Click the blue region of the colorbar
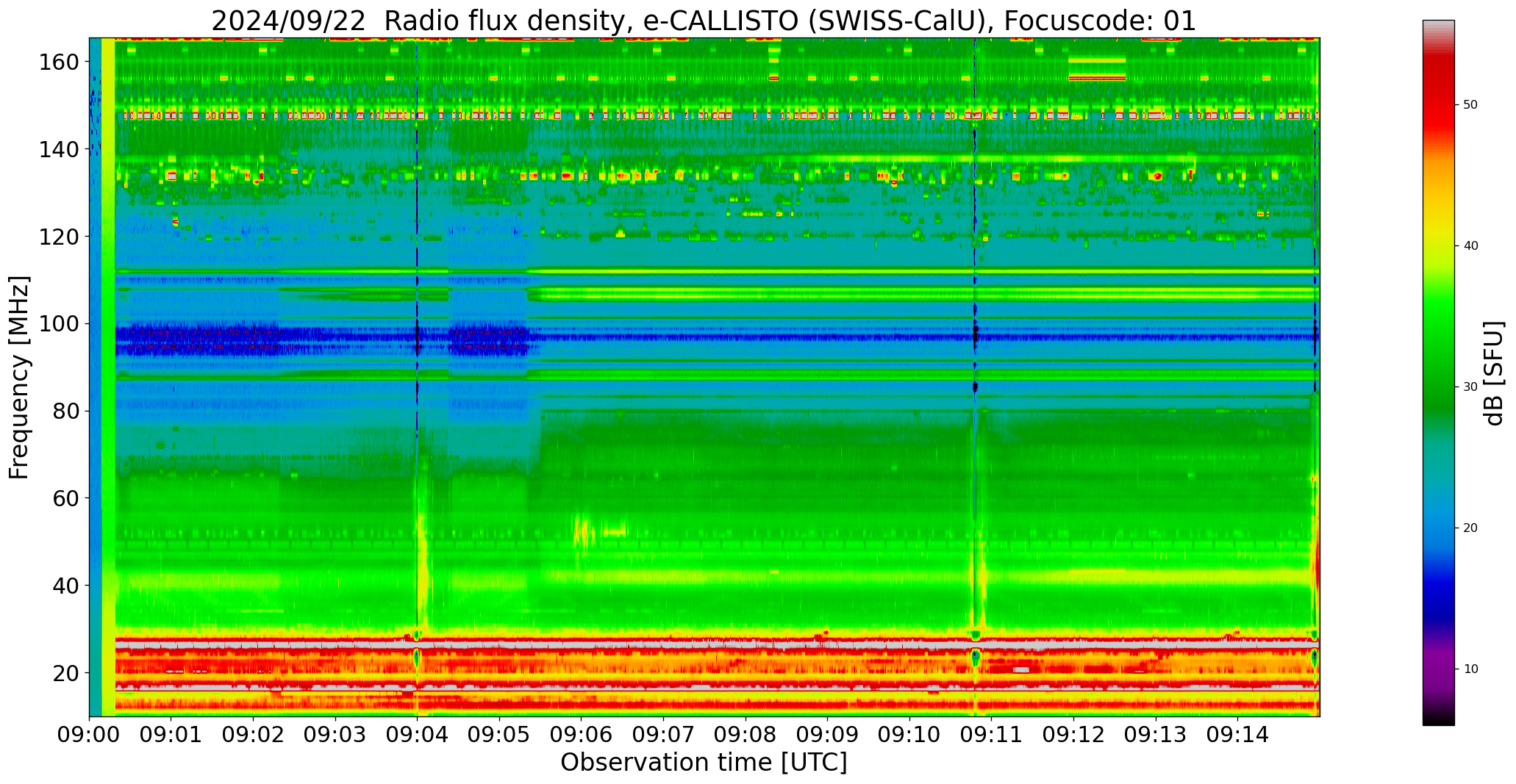Viewport: 1516px width, 784px height. (x=1438, y=580)
